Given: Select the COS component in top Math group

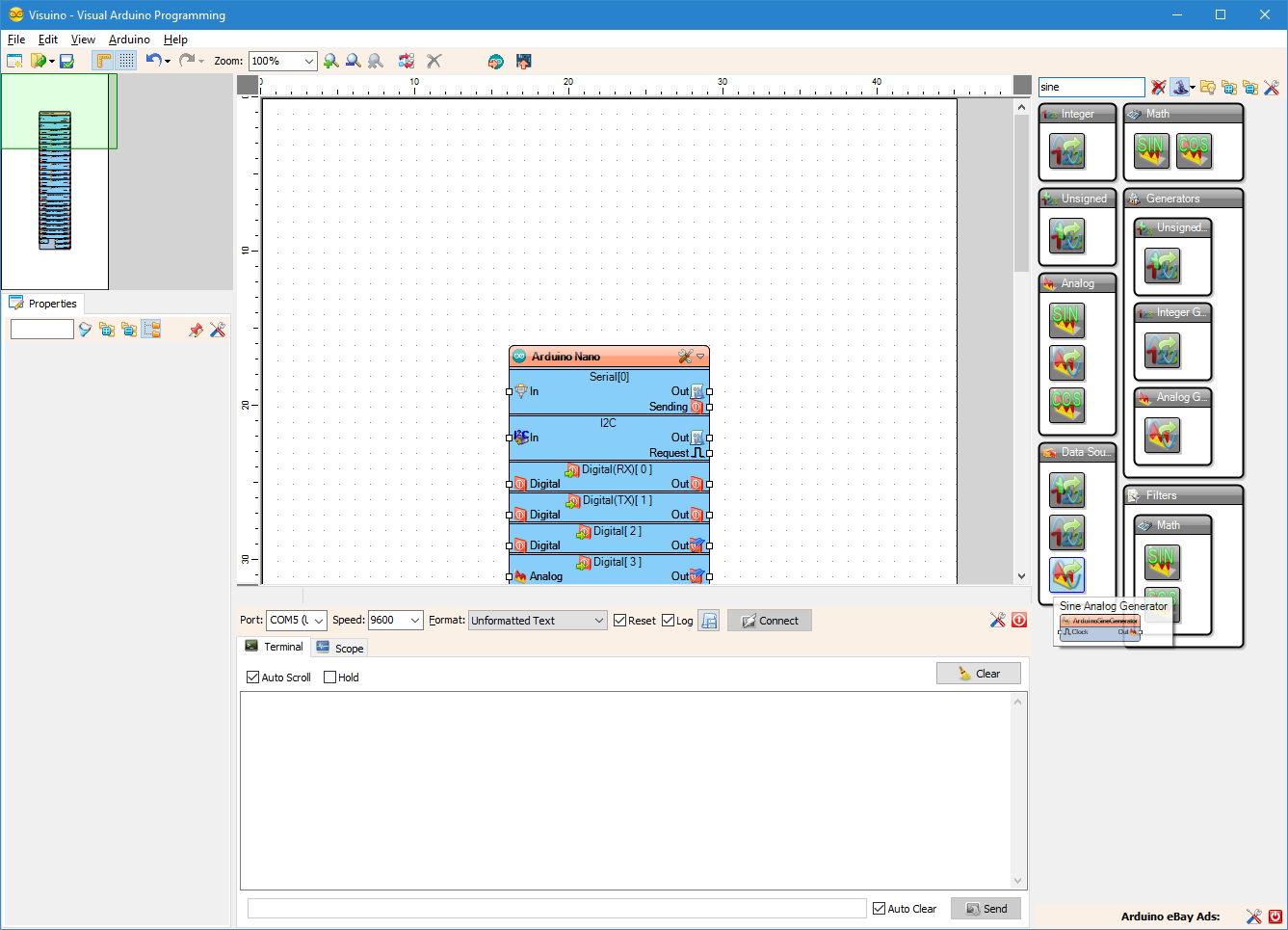Looking at the screenshot, I should [x=1194, y=150].
